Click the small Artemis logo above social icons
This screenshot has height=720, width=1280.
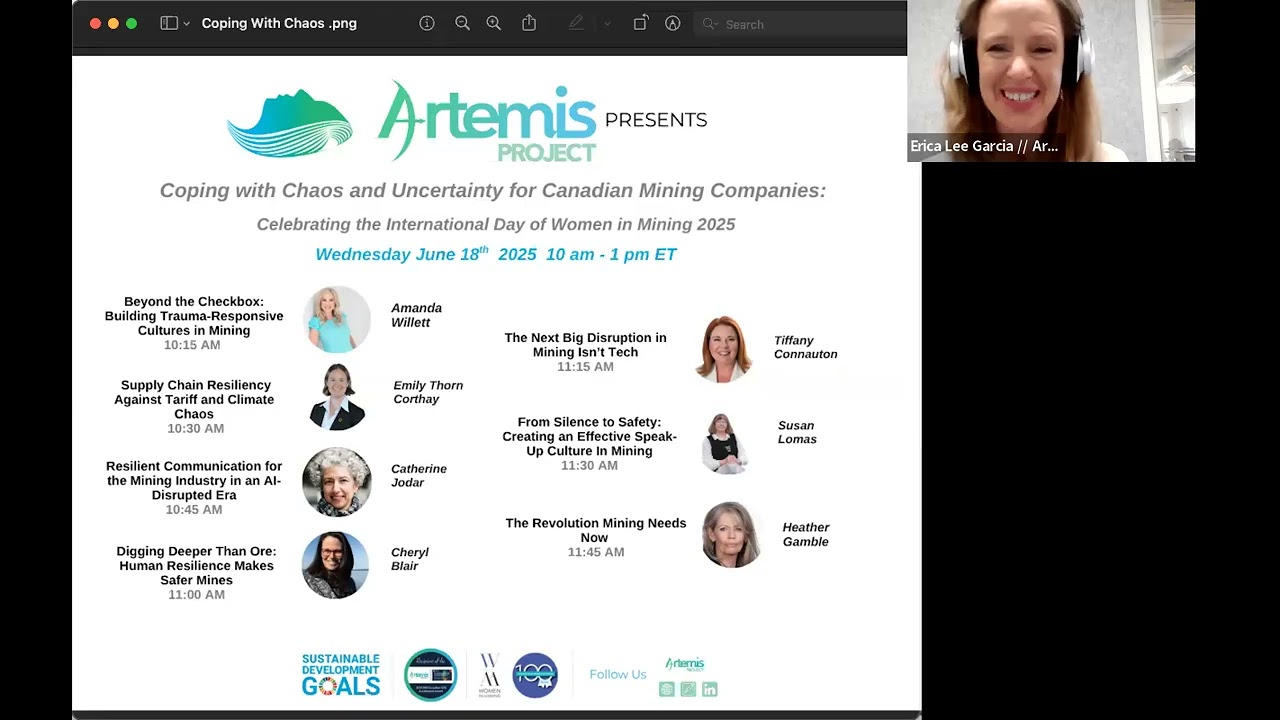coord(685,664)
